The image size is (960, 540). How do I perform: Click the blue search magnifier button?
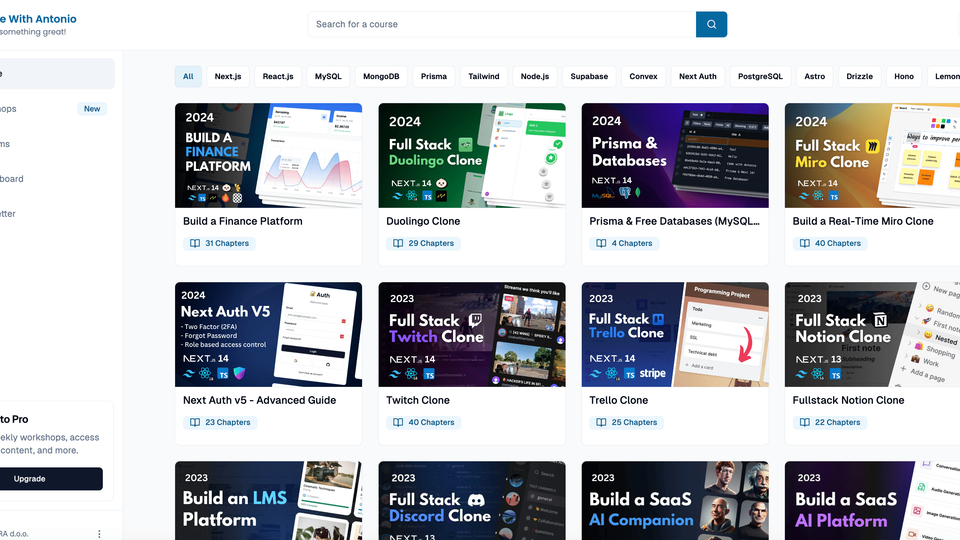click(x=711, y=24)
